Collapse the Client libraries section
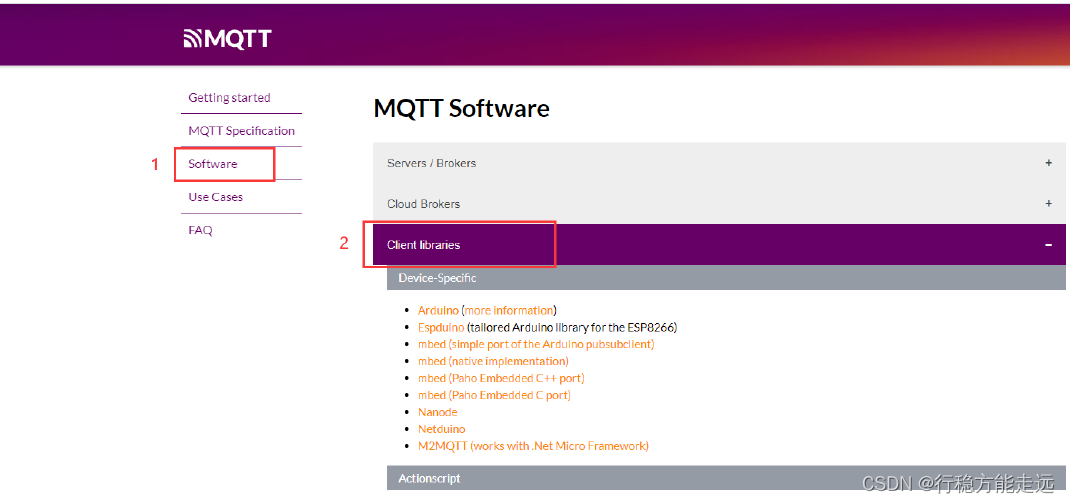The height and width of the screenshot is (503, 1070). (719, 244)
